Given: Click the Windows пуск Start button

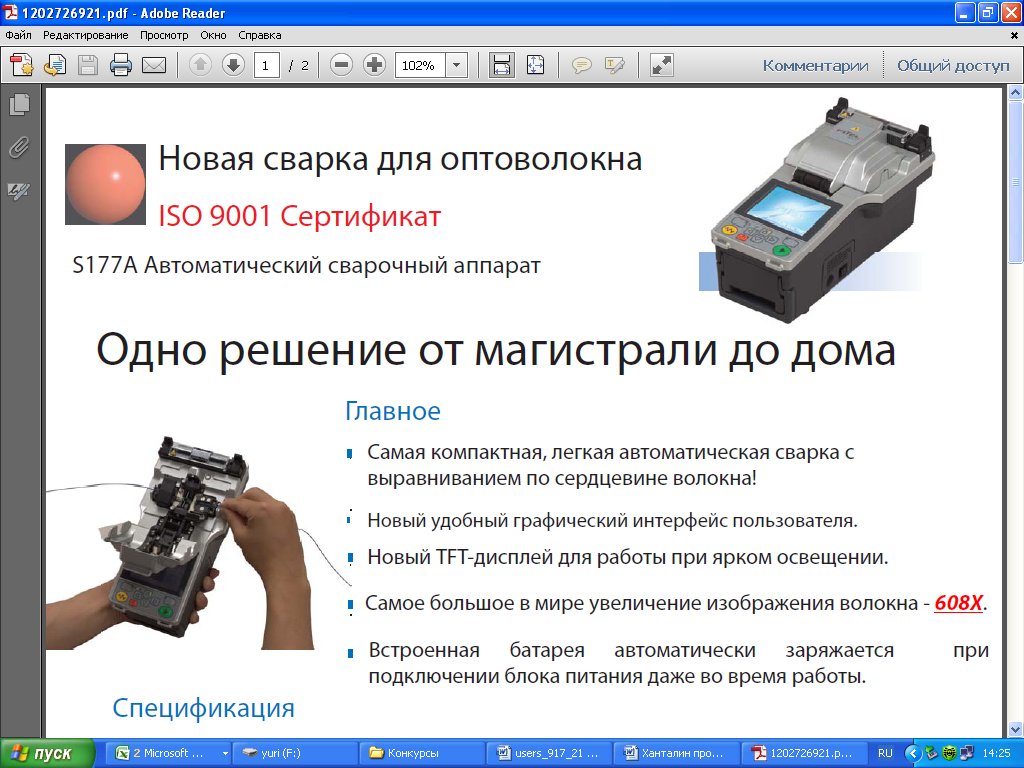Looking at the screenshot, I should pyautogui.click(x=48, y=753).
